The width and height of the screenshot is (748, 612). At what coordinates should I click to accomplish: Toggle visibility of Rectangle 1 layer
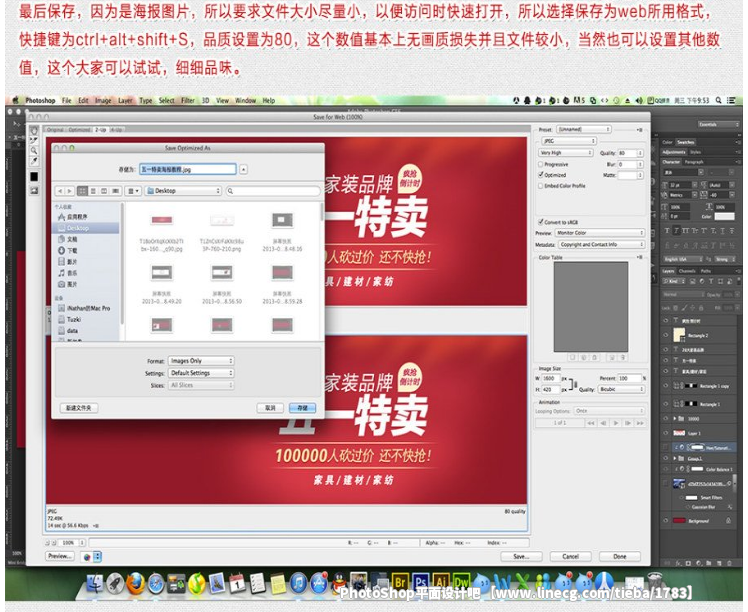[665, 404]
